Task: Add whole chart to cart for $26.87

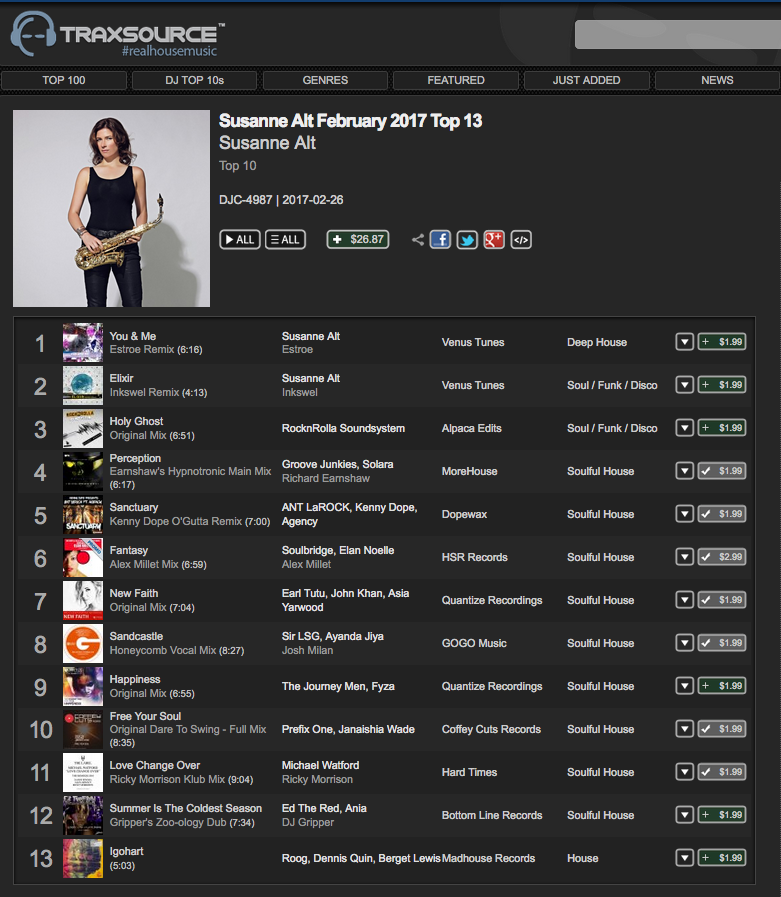Action: [x=358, y=240]
